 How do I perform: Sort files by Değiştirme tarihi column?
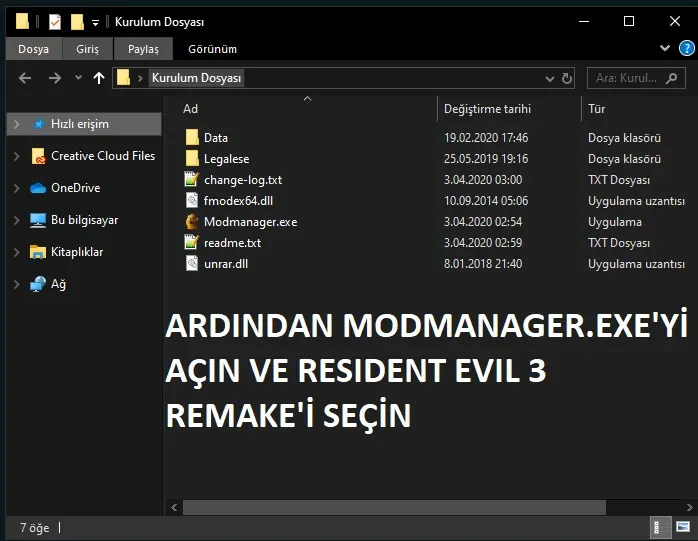[x=487, y=109]
